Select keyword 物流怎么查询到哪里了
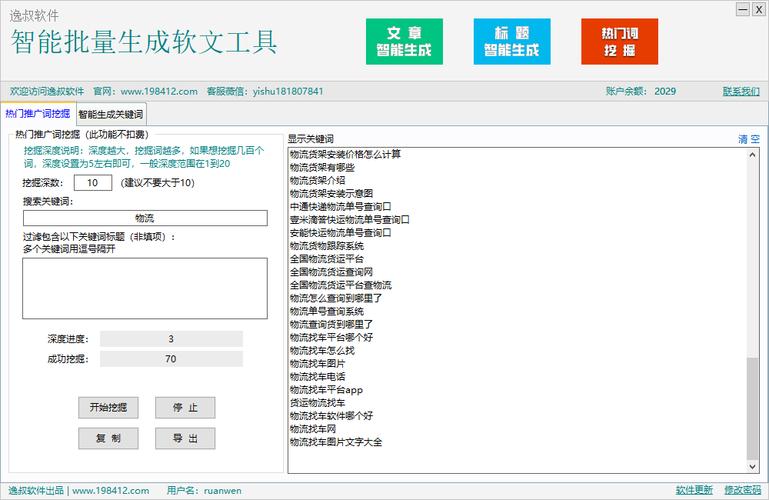The width and height of the screenshot is (769, 500). coord(336,298)
